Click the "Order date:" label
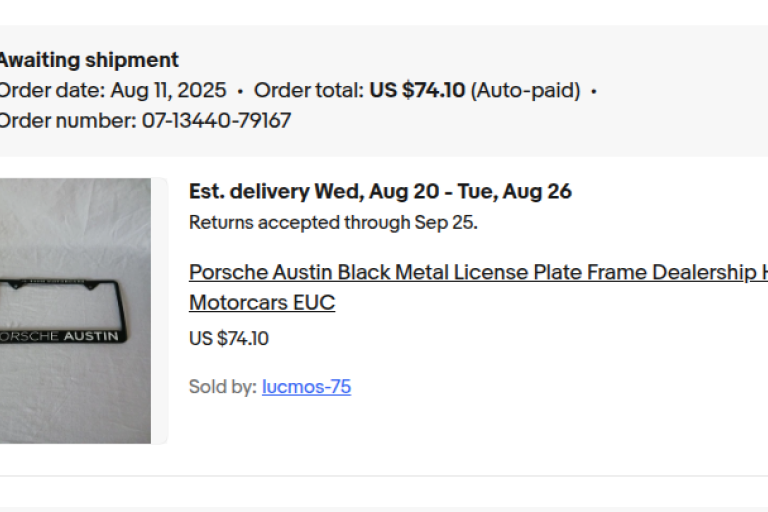The width and height of the screenshot is (768, 512). click(x=52, y=90)
